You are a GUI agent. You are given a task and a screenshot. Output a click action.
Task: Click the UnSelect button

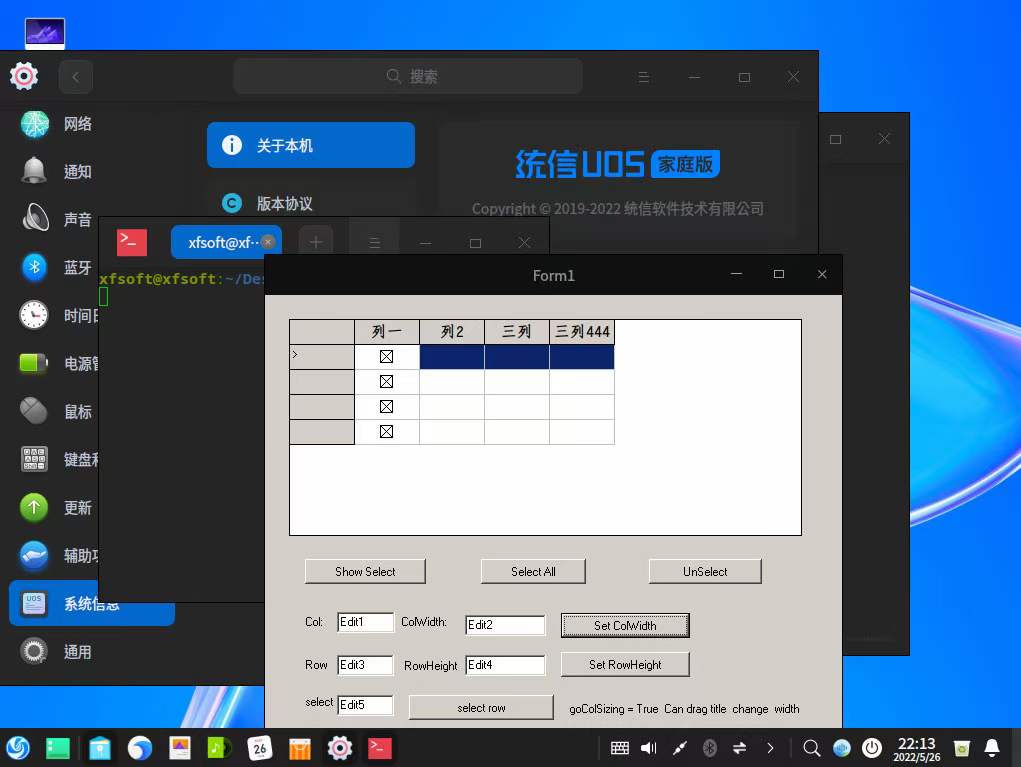coord(705,571)
